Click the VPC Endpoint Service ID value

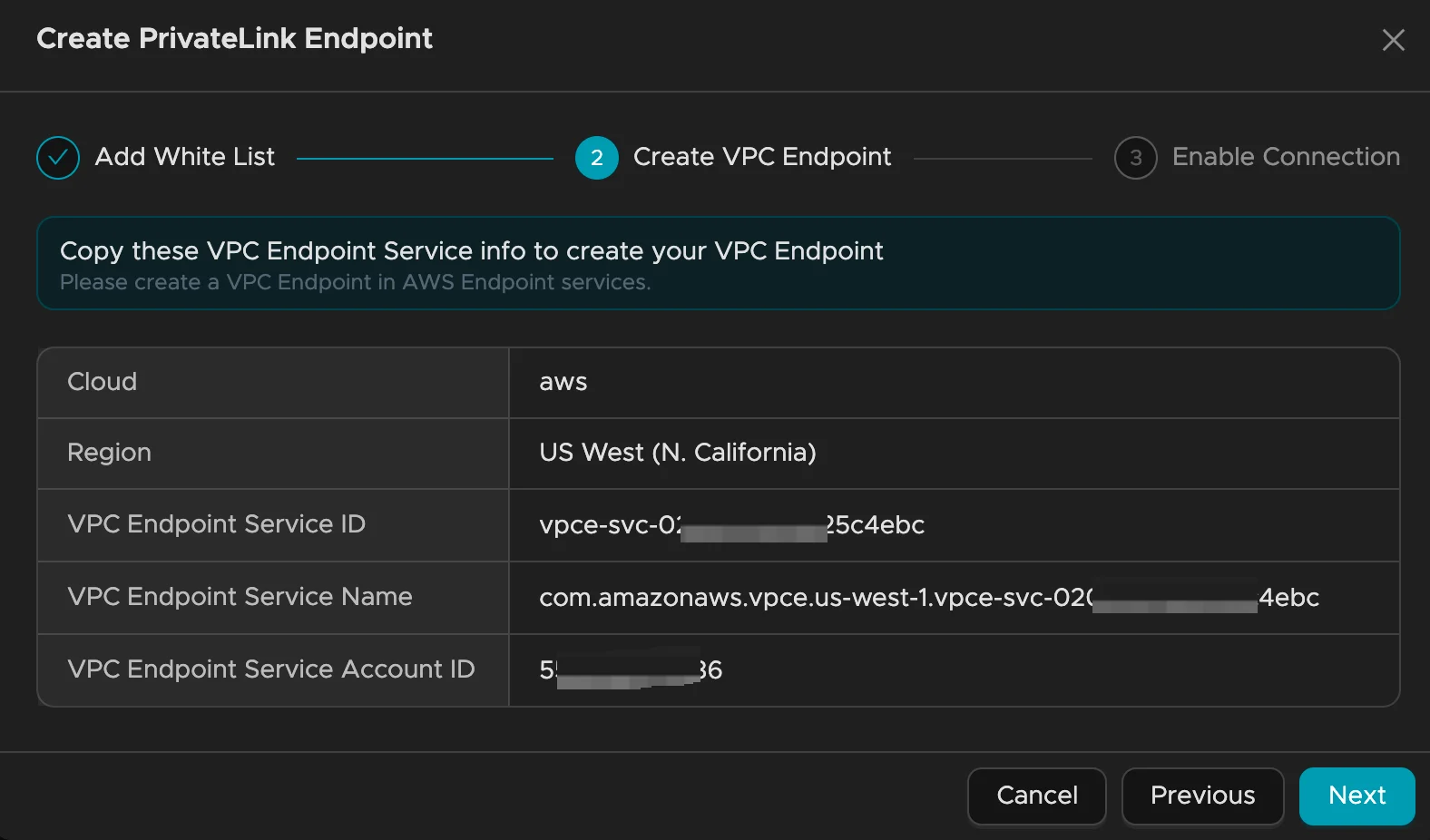pyautogui.click(x=730, y=525)
